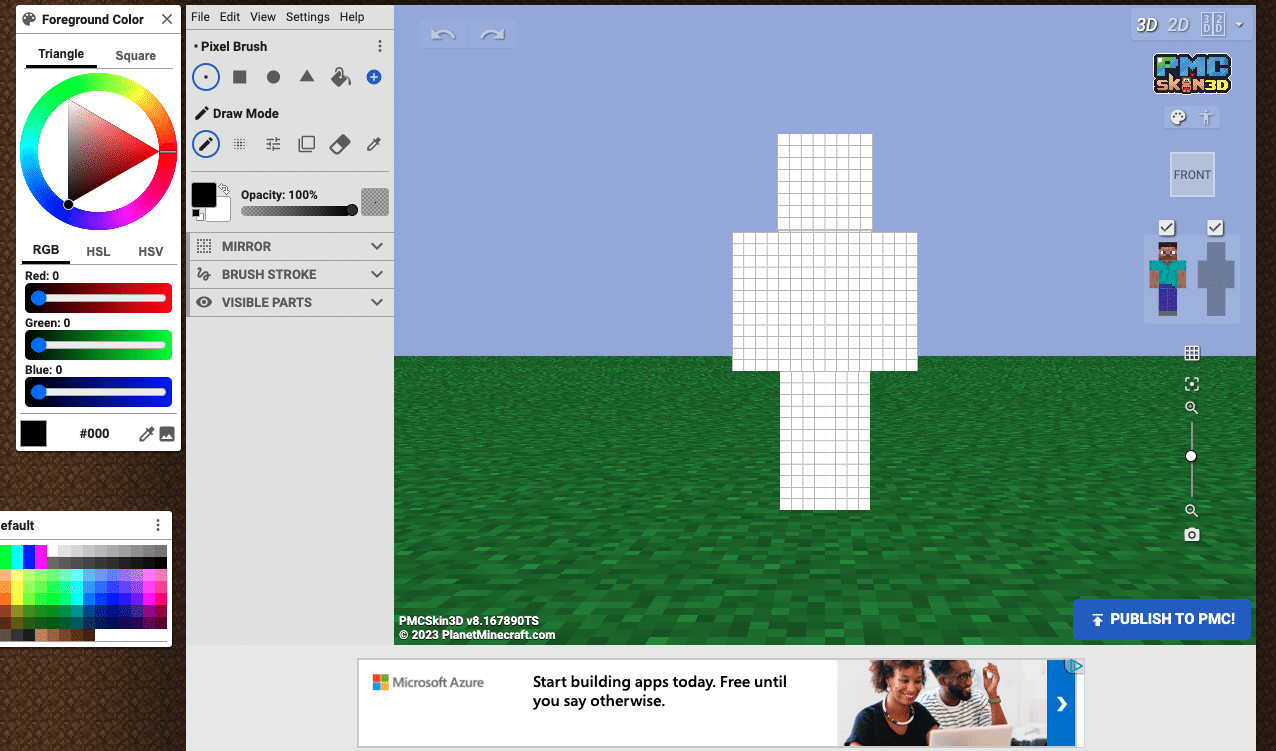The width and height of the screenshot is (1276, 751).
Task: Toggle the overlay layer checkbox
Action: (x=1215, y=228)
